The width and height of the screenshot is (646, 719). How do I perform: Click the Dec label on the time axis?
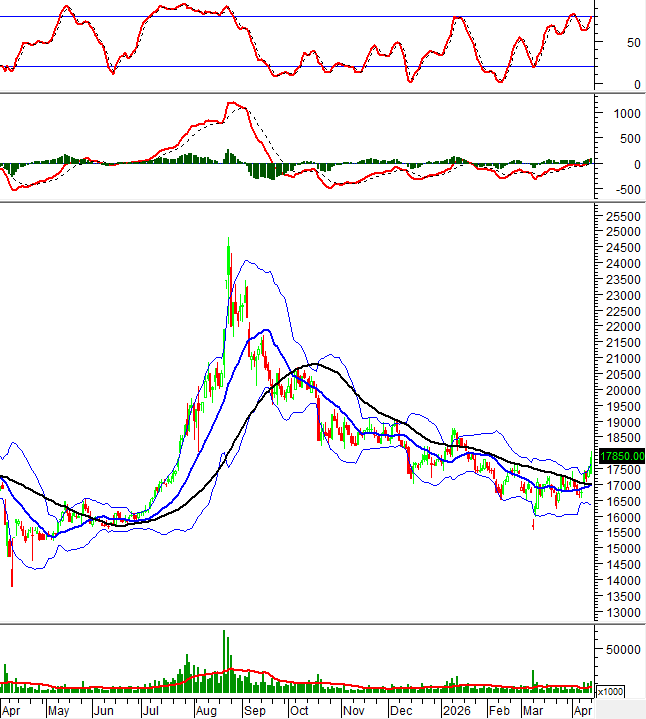pyautogui.click(x=402, y=709)
